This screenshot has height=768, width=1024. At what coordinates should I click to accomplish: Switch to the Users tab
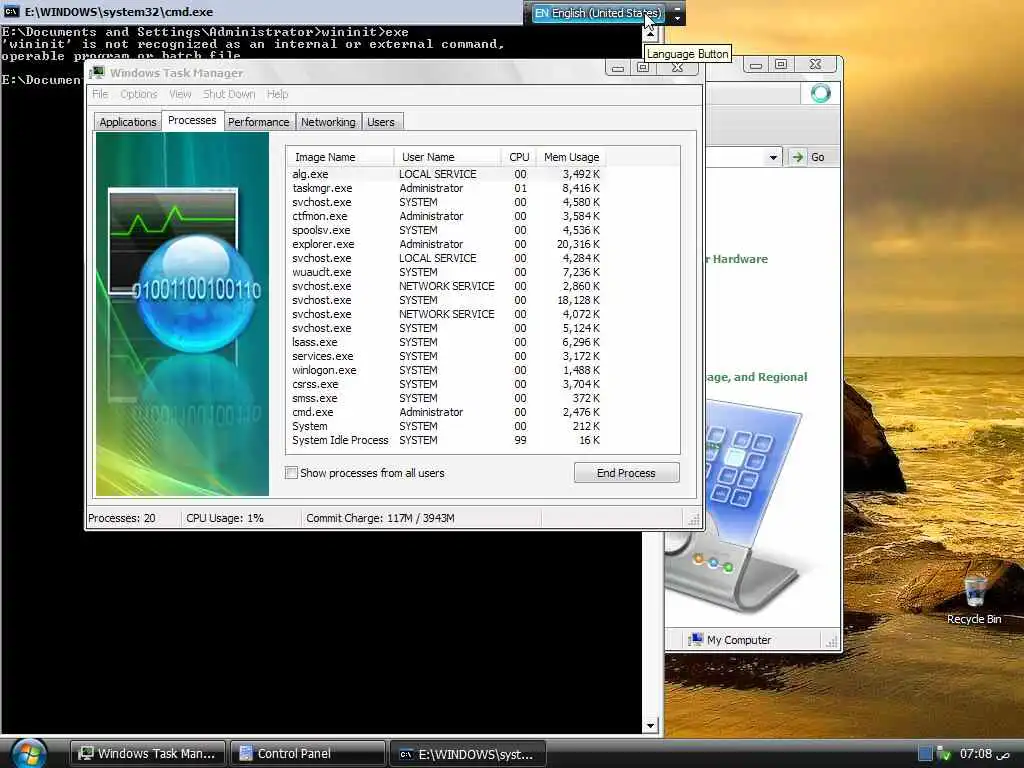[381, 122]
